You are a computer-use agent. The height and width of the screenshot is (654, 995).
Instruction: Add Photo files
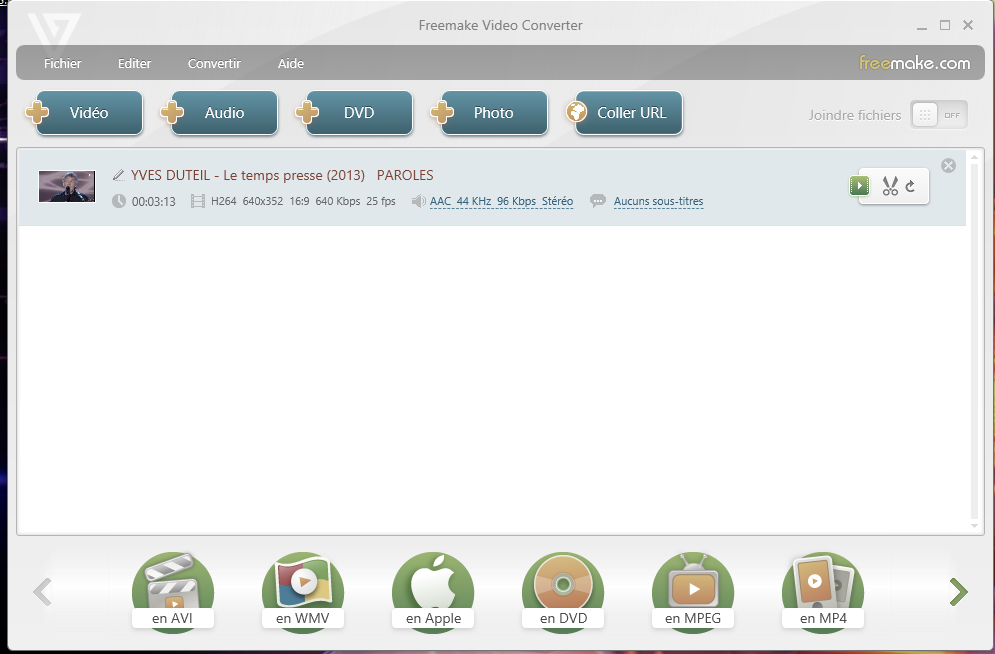pos(489,113)
